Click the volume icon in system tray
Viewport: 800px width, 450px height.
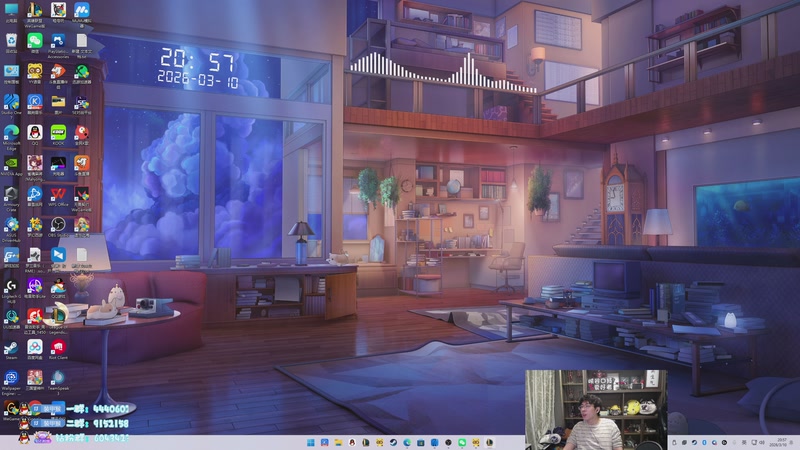tap(762, 442)
